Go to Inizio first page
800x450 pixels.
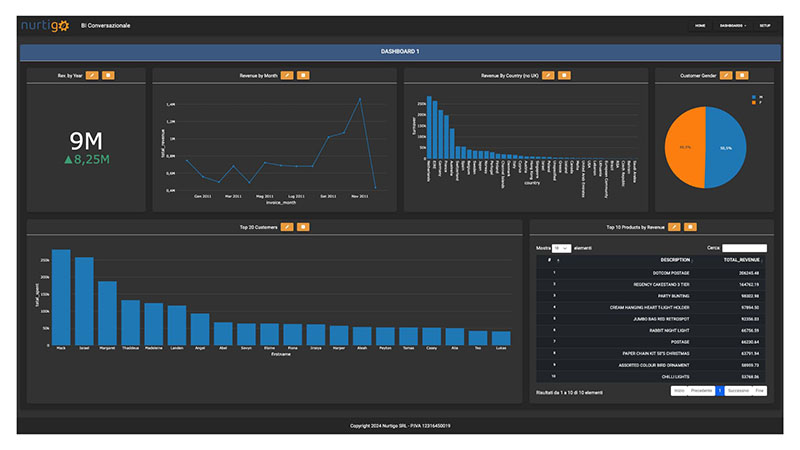pyautogui.click(x=679, y=391)
